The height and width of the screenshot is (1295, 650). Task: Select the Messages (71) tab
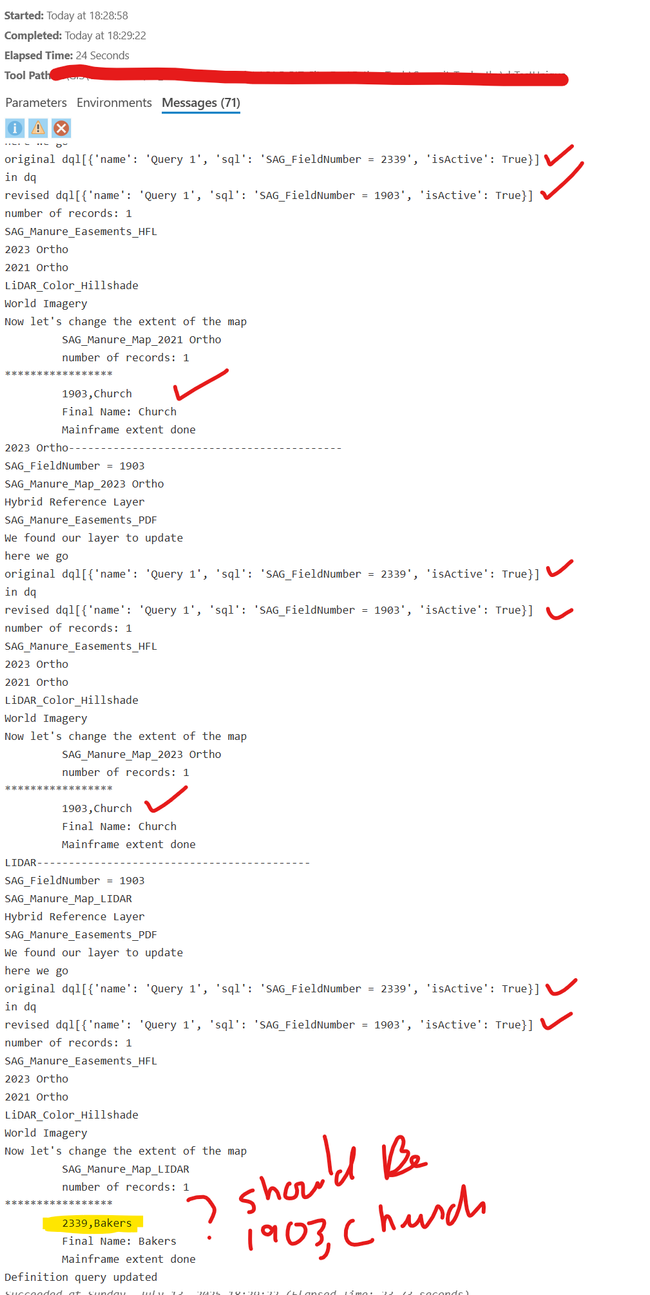[201, 103]
